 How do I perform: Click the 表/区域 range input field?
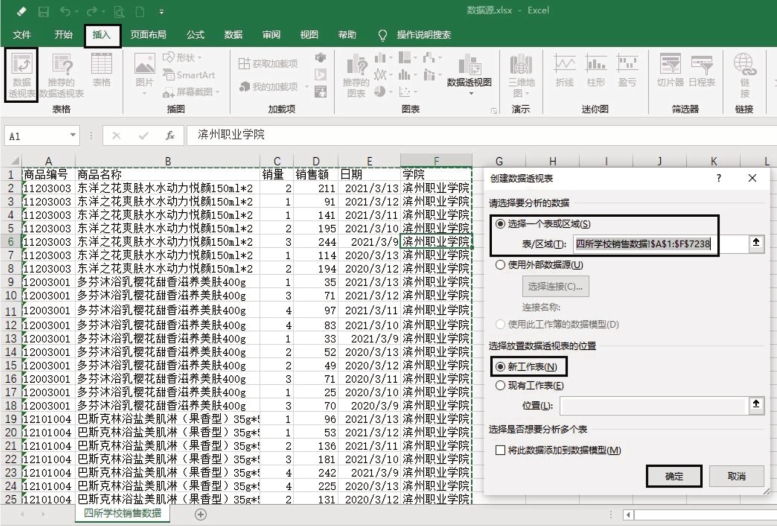click(655, 243)
